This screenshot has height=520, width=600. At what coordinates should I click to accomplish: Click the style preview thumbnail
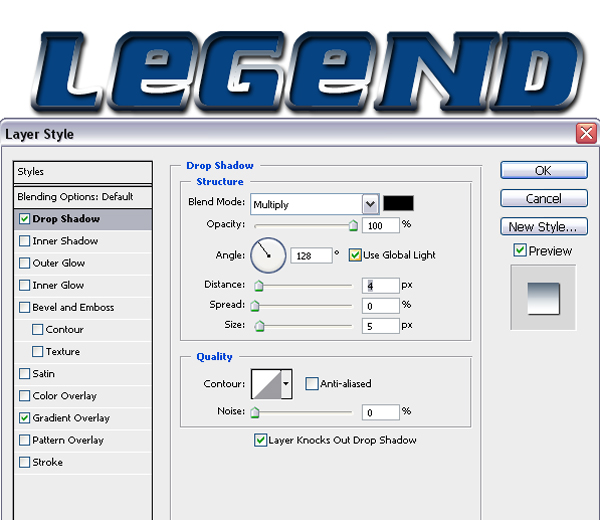(x=543, y=298)
